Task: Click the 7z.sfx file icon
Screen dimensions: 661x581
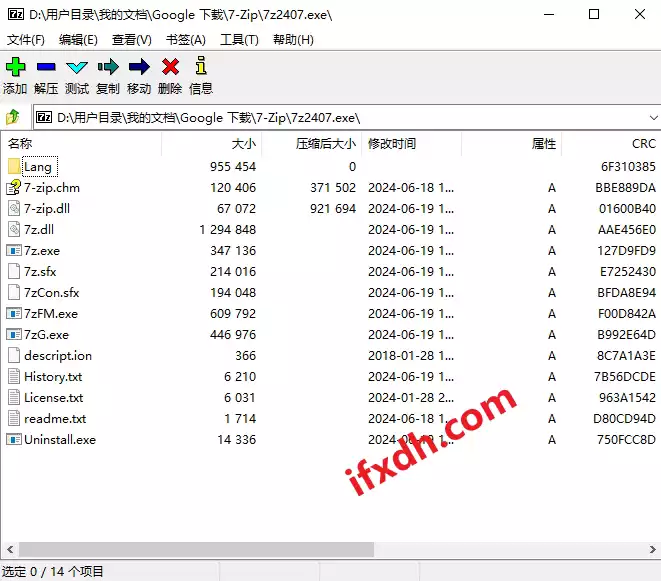Action: point(14,272)
